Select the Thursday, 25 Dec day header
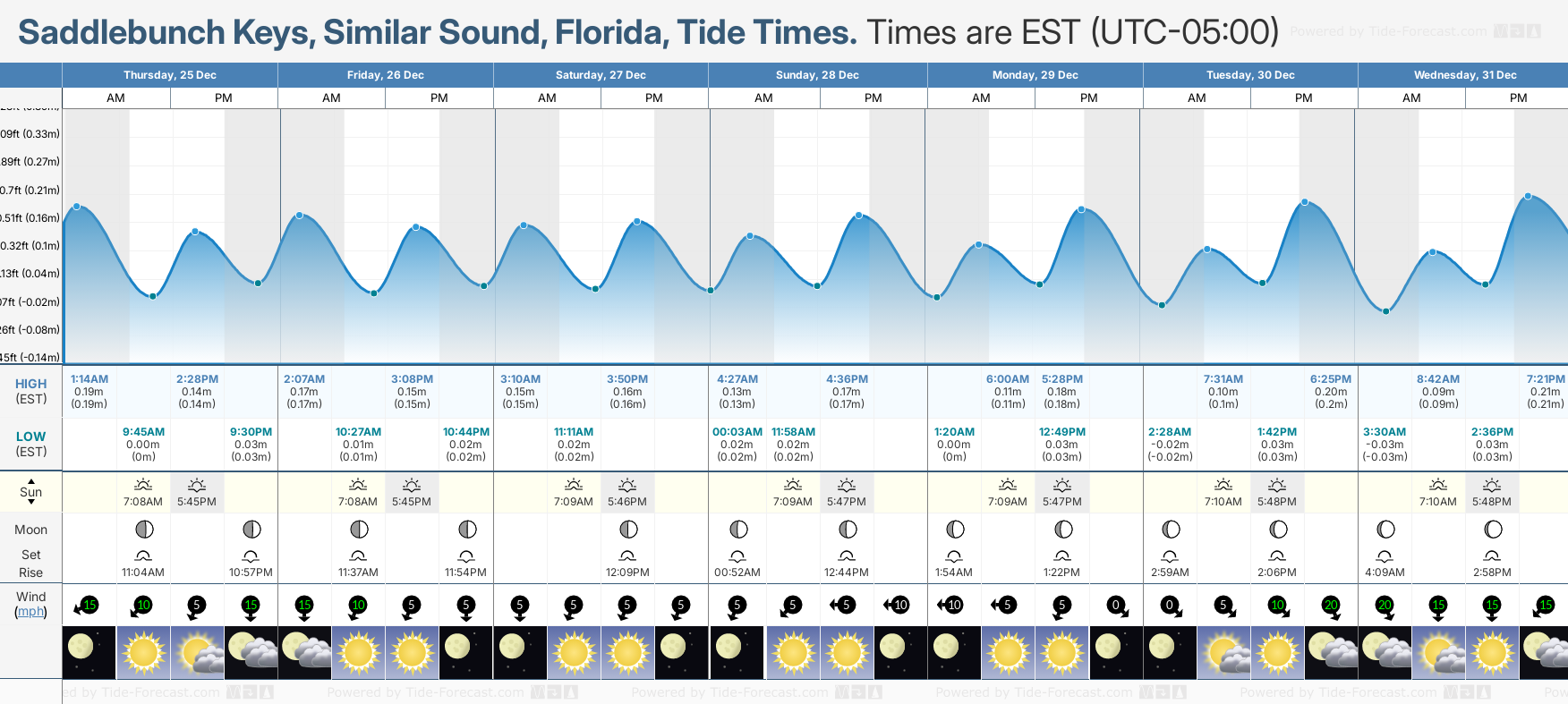 (170, 75)
